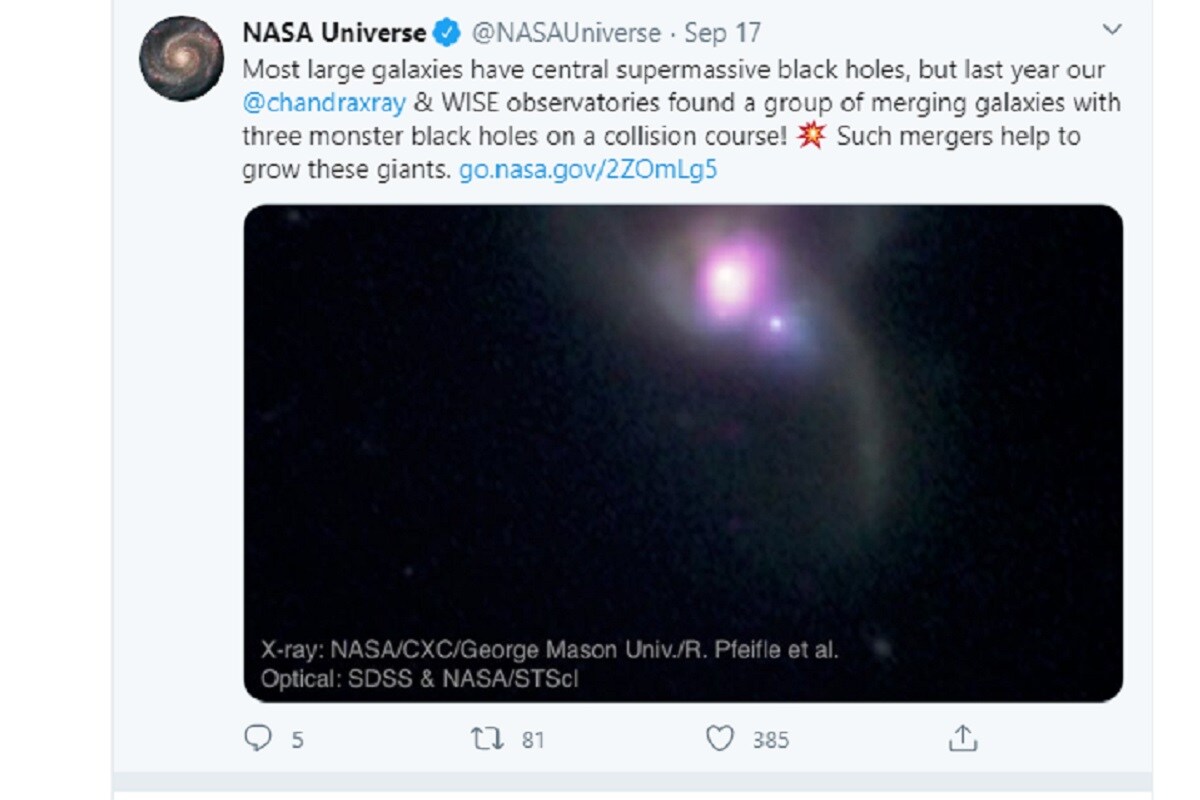The width and height of the screenshot is (1200, 800).
Task: Click the NASA Universe account name
Action: [x=335, y=33]
